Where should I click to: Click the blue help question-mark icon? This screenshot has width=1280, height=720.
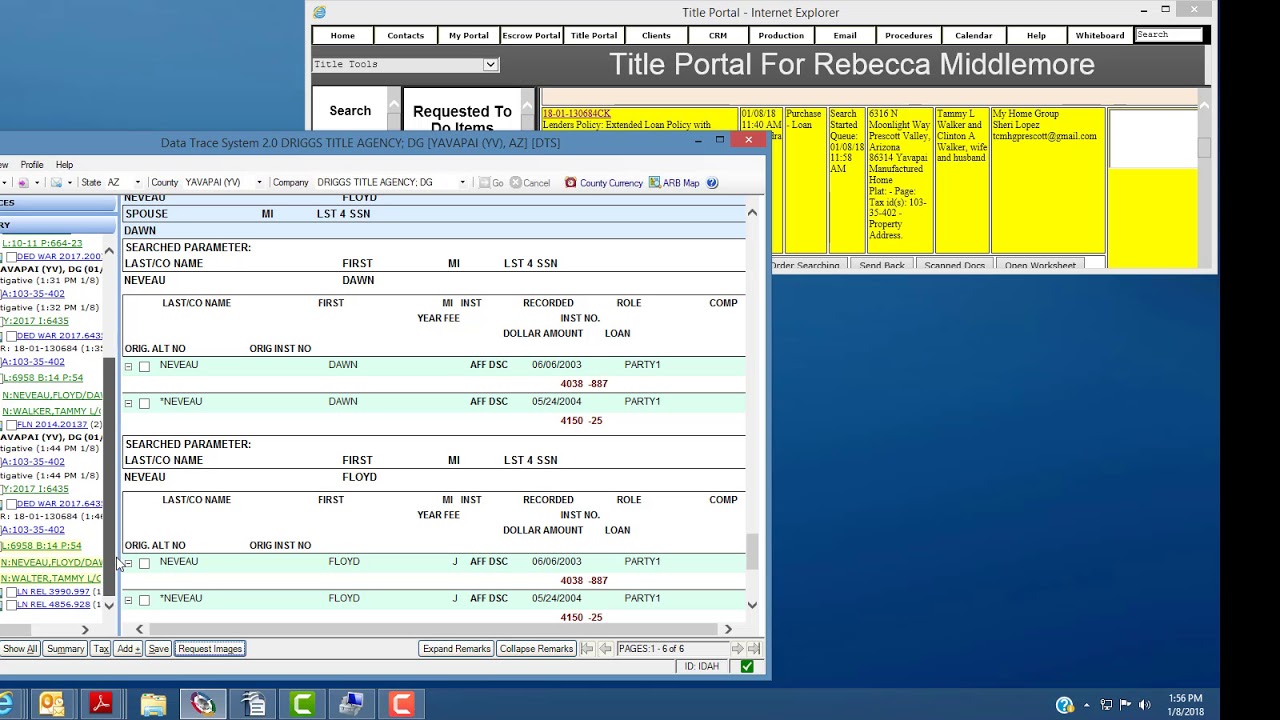coord(712,183)
